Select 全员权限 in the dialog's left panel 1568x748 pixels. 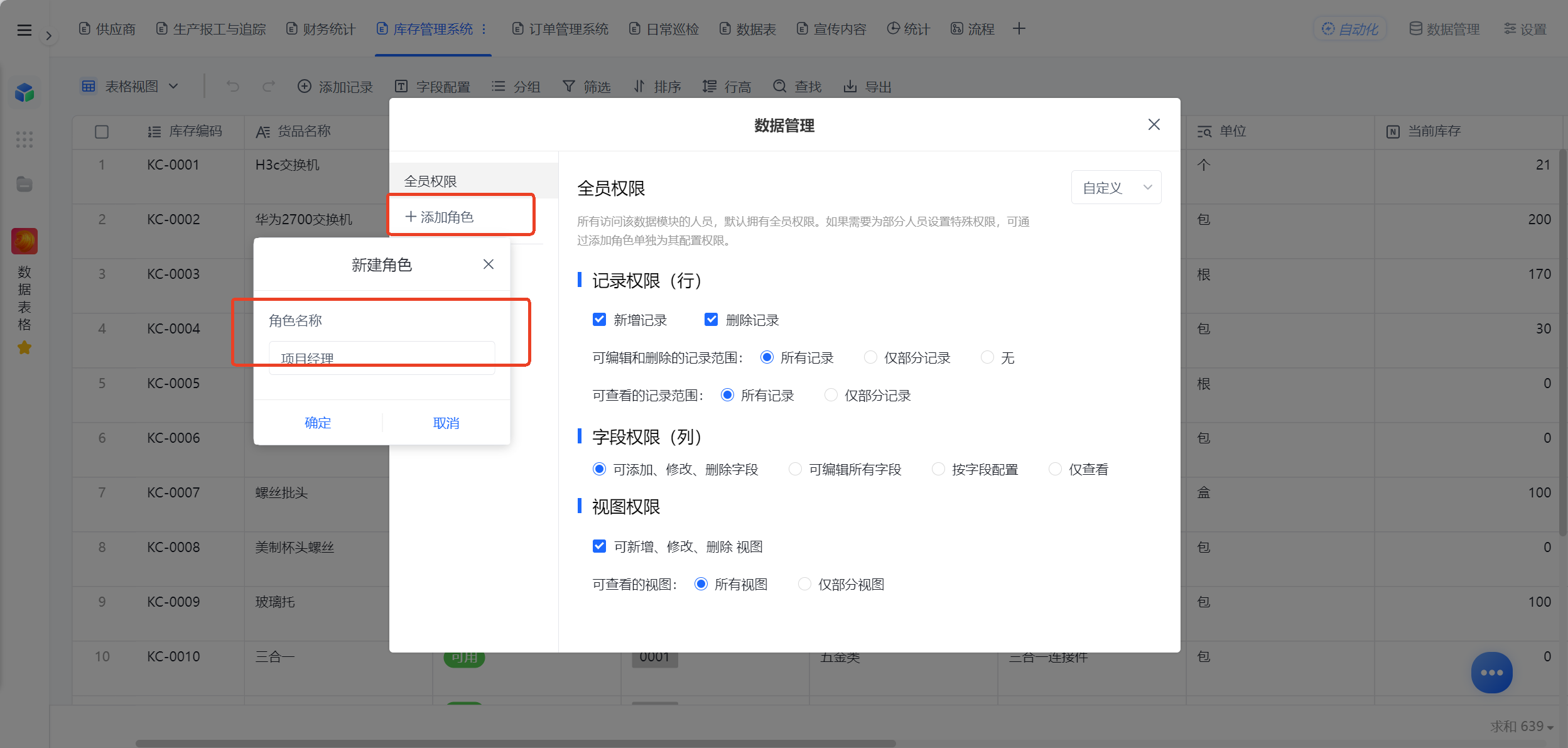[473, 181]
